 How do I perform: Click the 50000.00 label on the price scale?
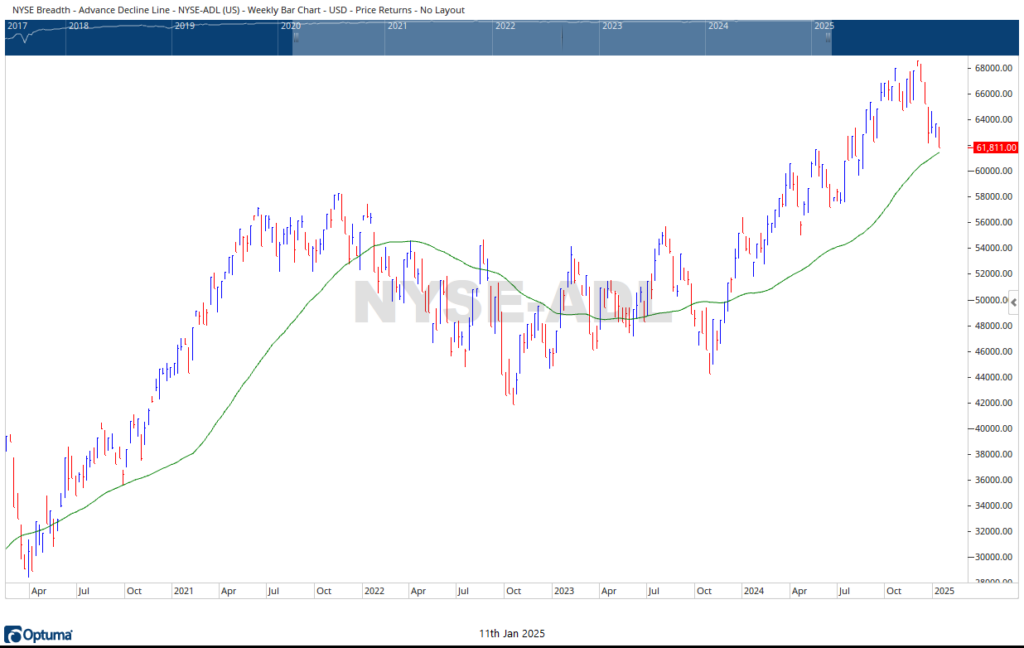click(x=995, y=301)
